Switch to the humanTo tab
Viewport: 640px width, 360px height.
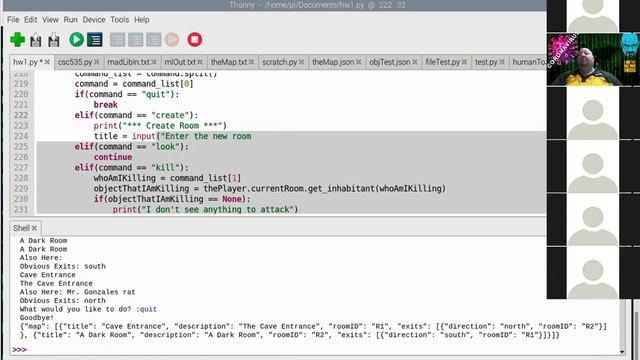pos(529,62)
